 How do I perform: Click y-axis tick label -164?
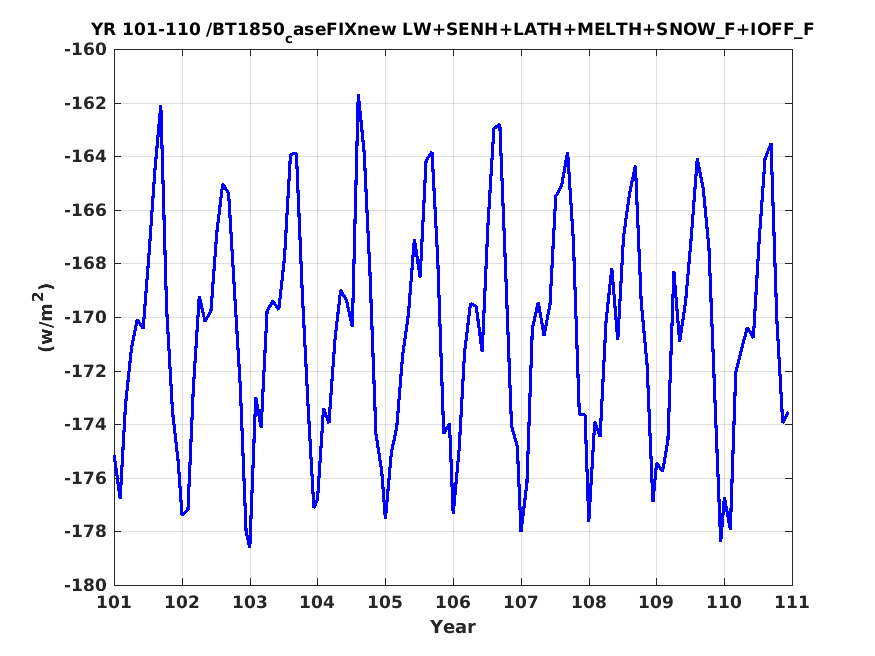[x=85, y=157]
